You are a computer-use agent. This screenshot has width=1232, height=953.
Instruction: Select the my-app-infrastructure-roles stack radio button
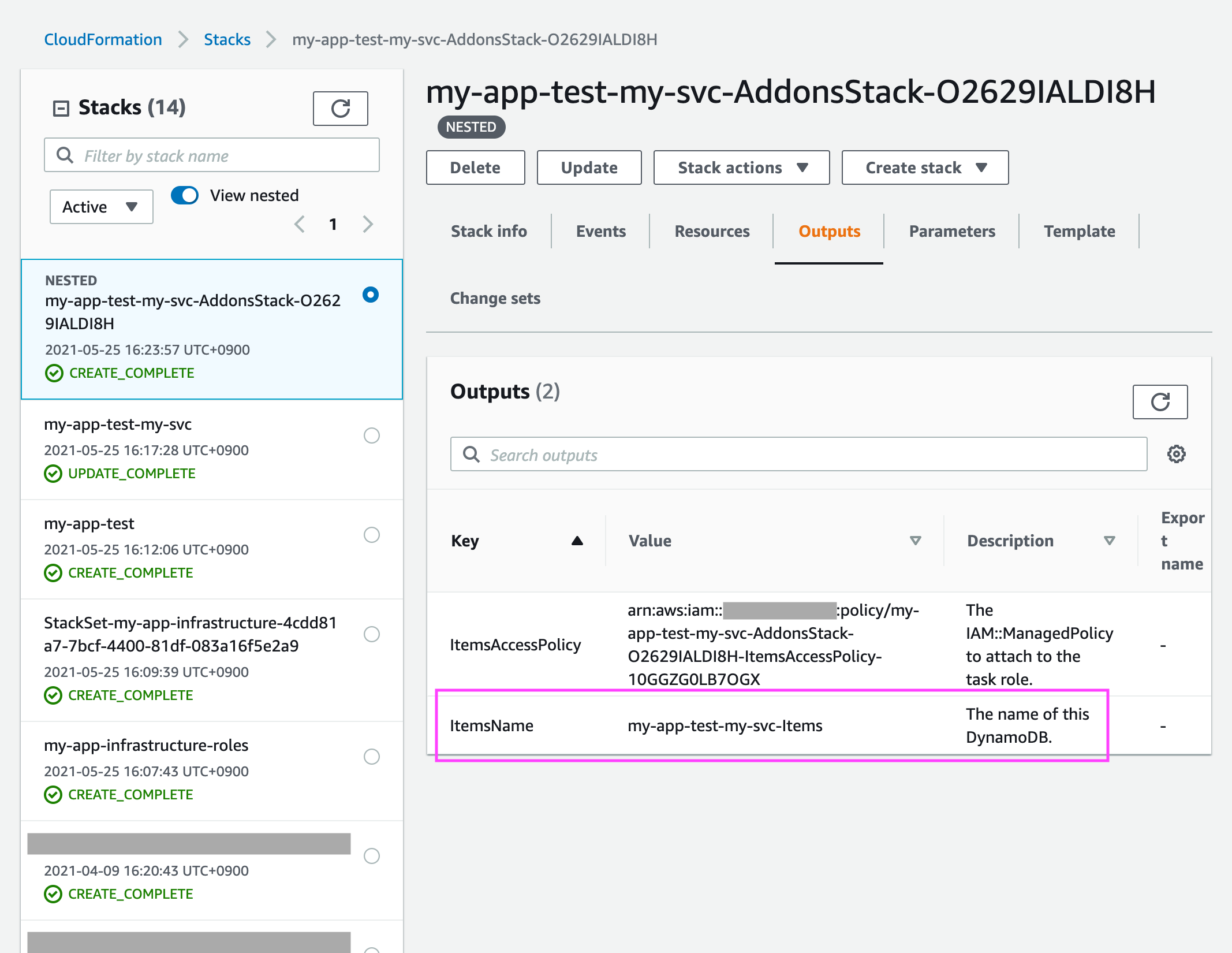point(371,757)
